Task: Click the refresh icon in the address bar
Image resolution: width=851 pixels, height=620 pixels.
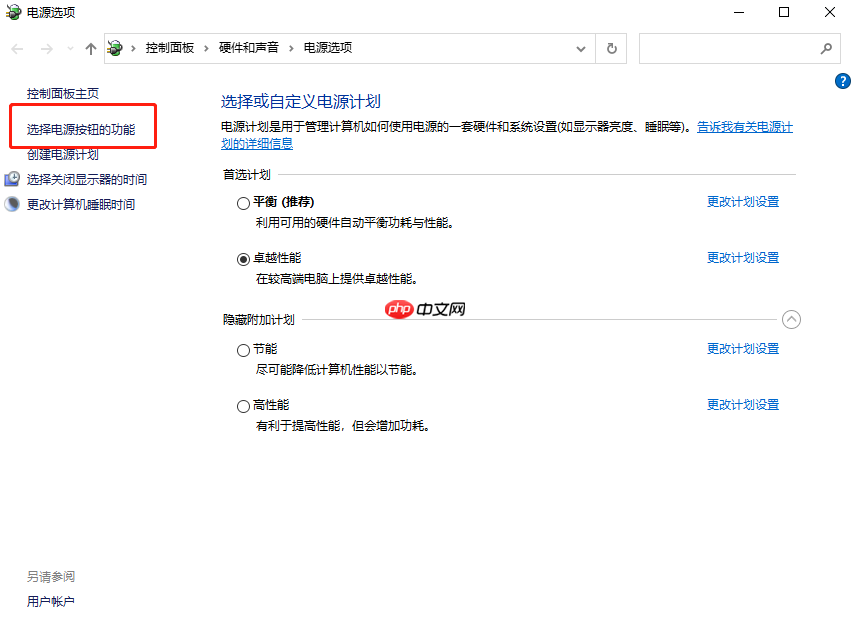Action: point(611,47)
